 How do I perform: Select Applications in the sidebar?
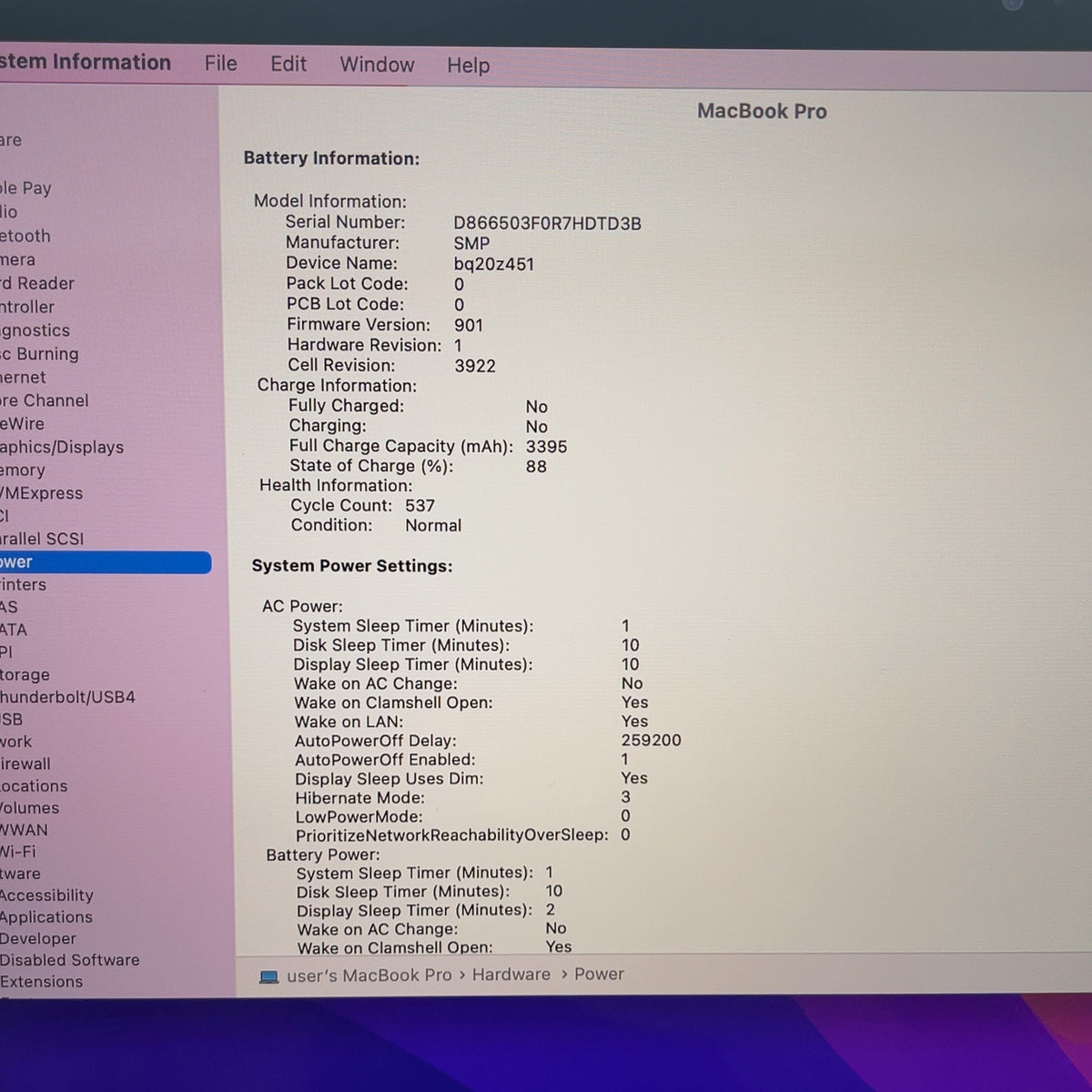point(46,916)
